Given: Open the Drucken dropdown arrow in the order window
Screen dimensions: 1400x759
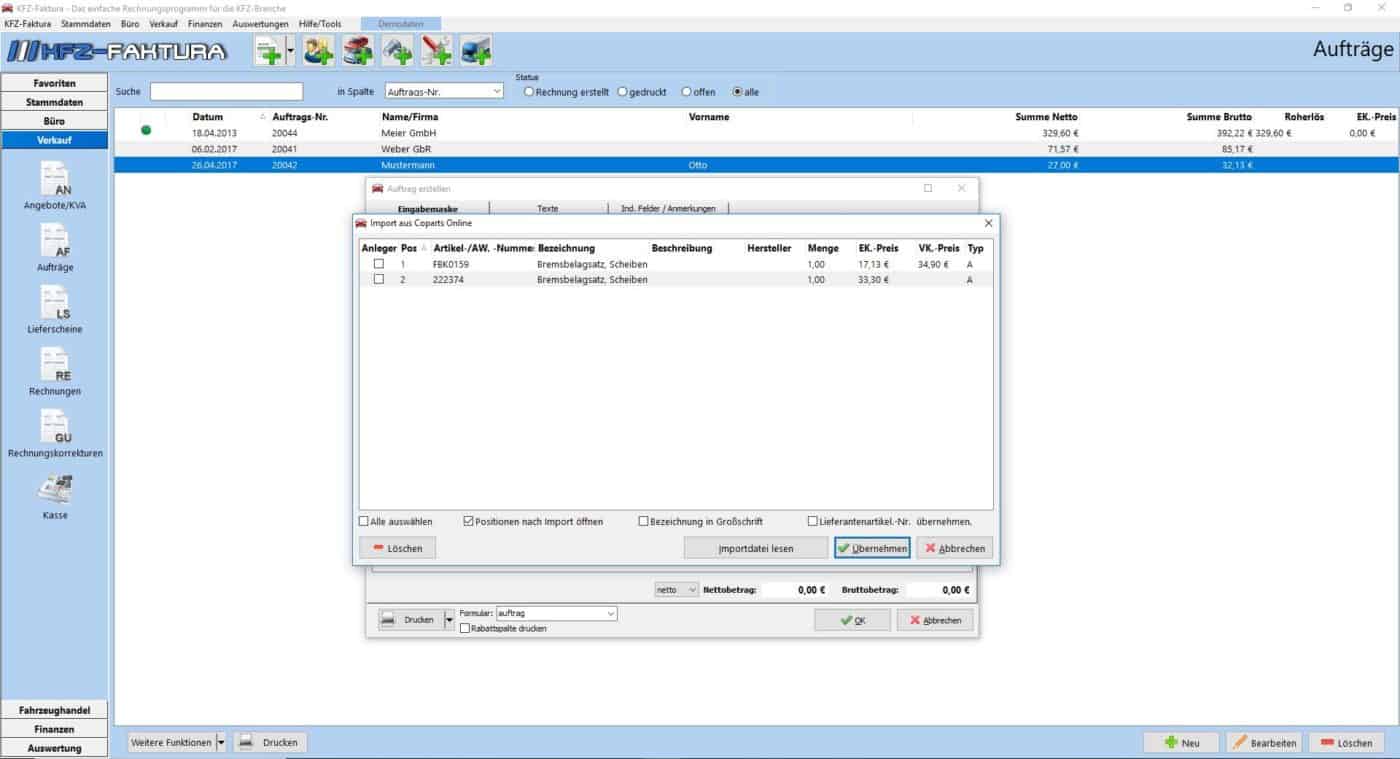Looking at the screenshot, I should [x=449, y=620].
